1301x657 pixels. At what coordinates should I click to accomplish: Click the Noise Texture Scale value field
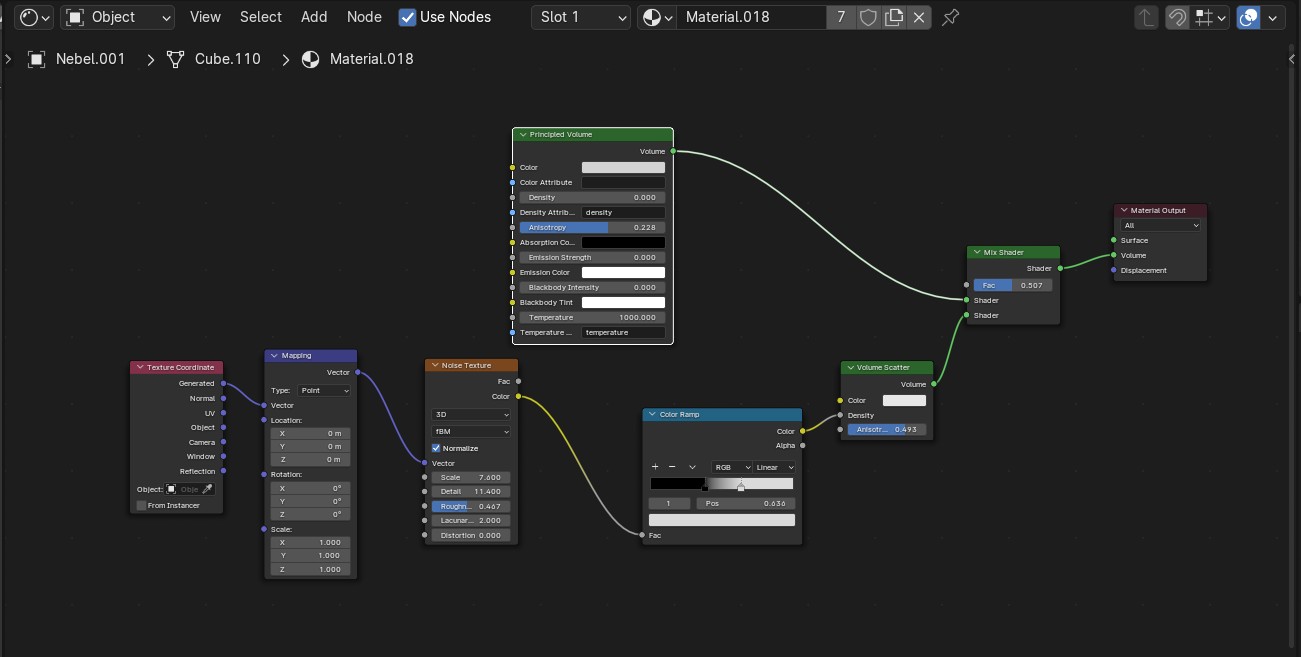click(471, 477)
